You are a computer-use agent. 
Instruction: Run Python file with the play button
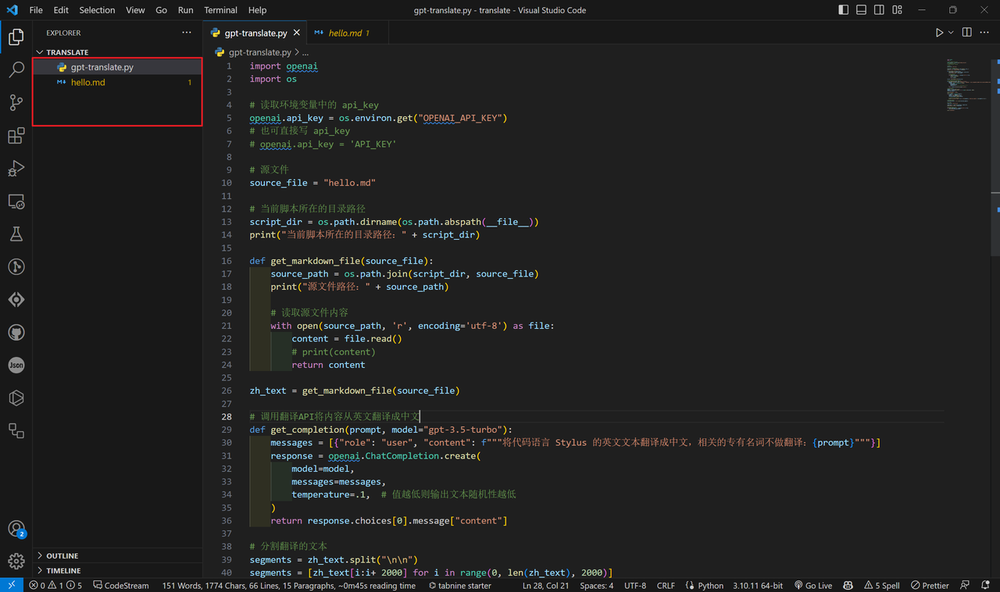tap(939, 33)
